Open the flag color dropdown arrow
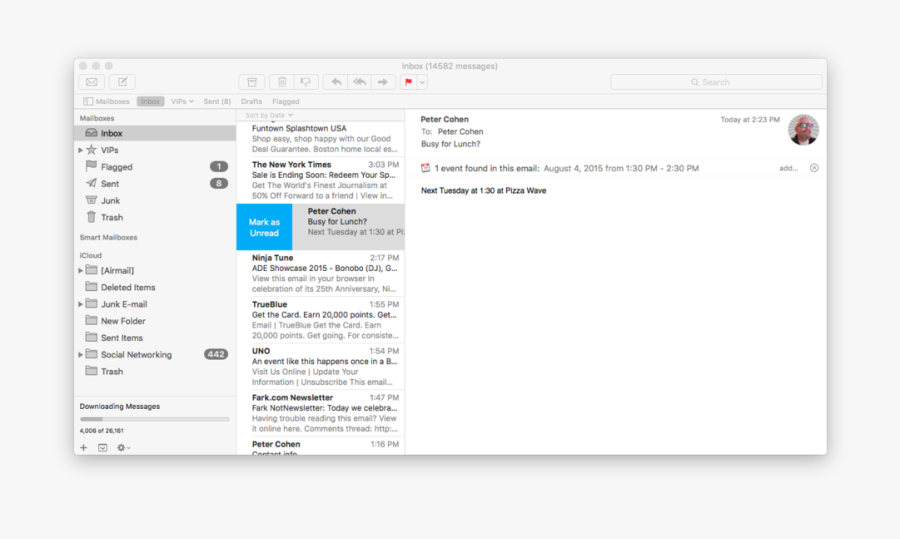 [x=422, y=82]
